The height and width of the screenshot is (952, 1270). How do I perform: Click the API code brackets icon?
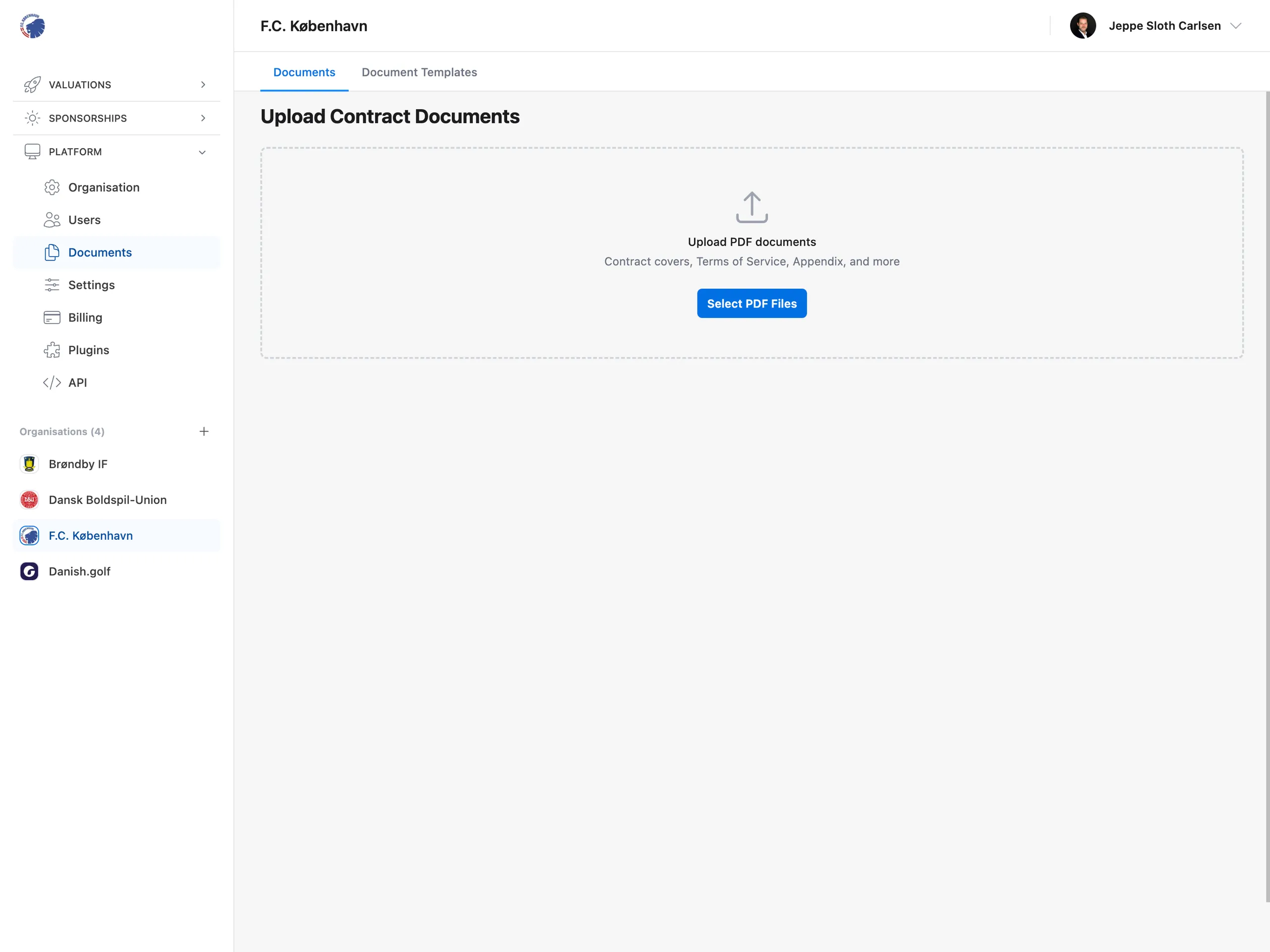click(x=52, y=382)
